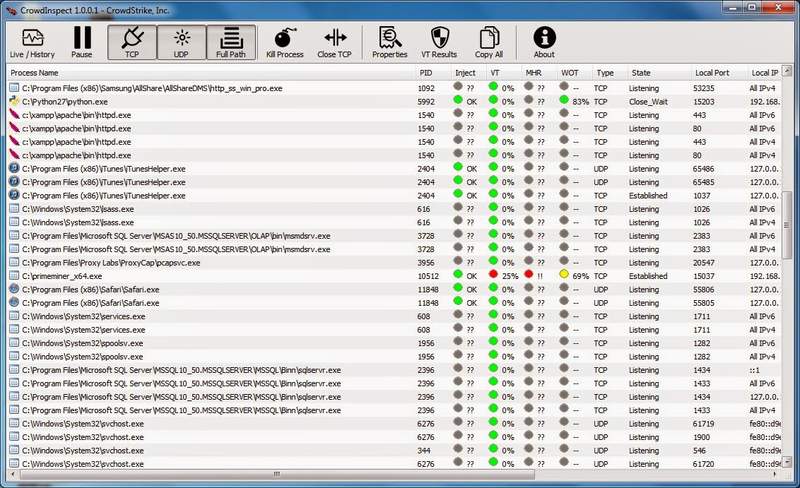Click the spoolsv.exe row listening on IPv6
Viewport: 800px width, 488px height.
(x=394, y=344)
